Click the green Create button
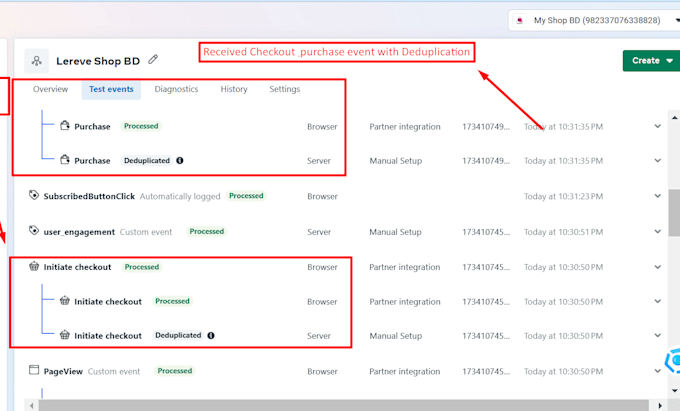Screen dimensions: 680x411 coord(651,61)
